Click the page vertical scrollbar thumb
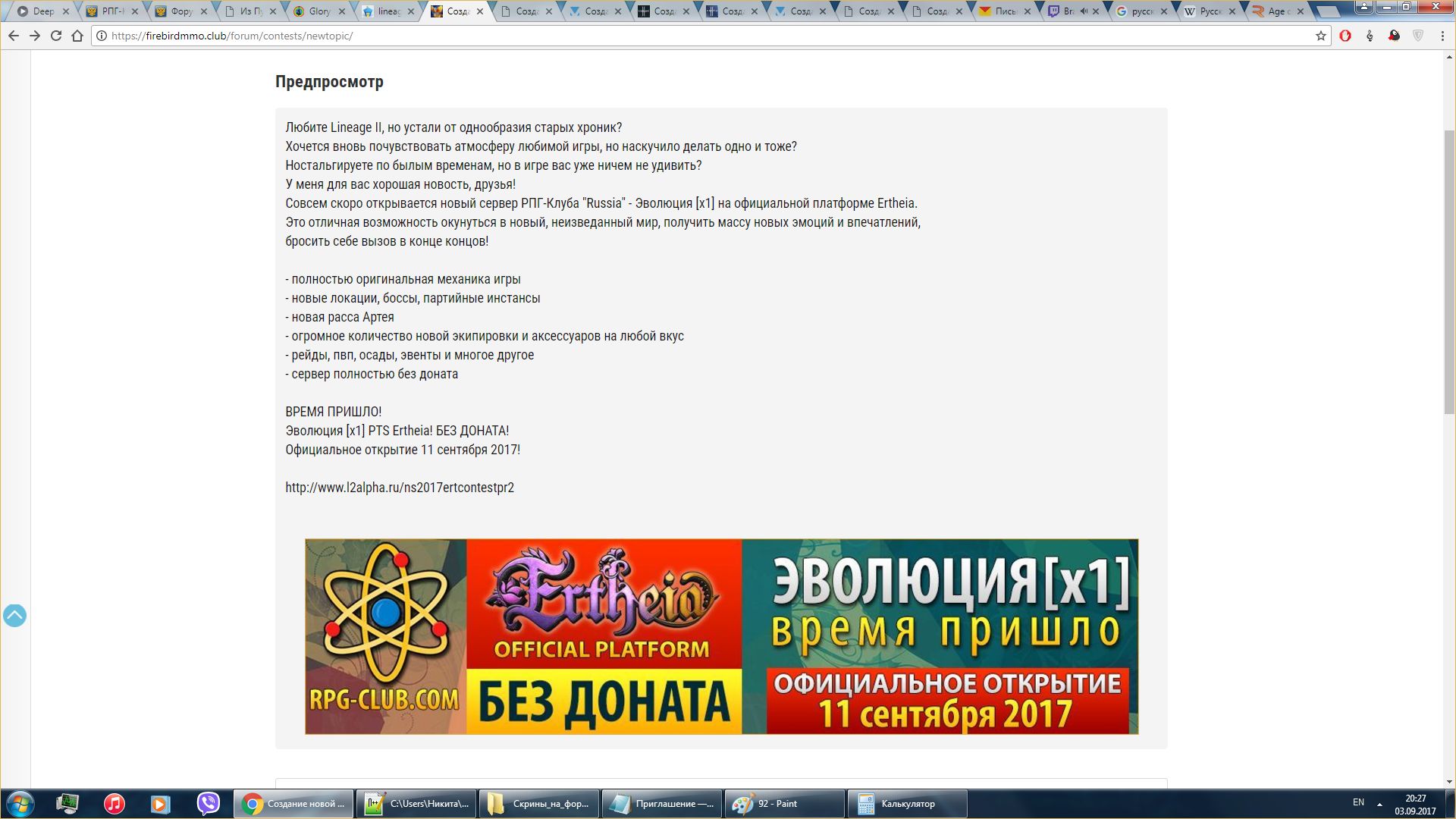Screen dimensions: 1456x819 click(x=1449, y=271)
